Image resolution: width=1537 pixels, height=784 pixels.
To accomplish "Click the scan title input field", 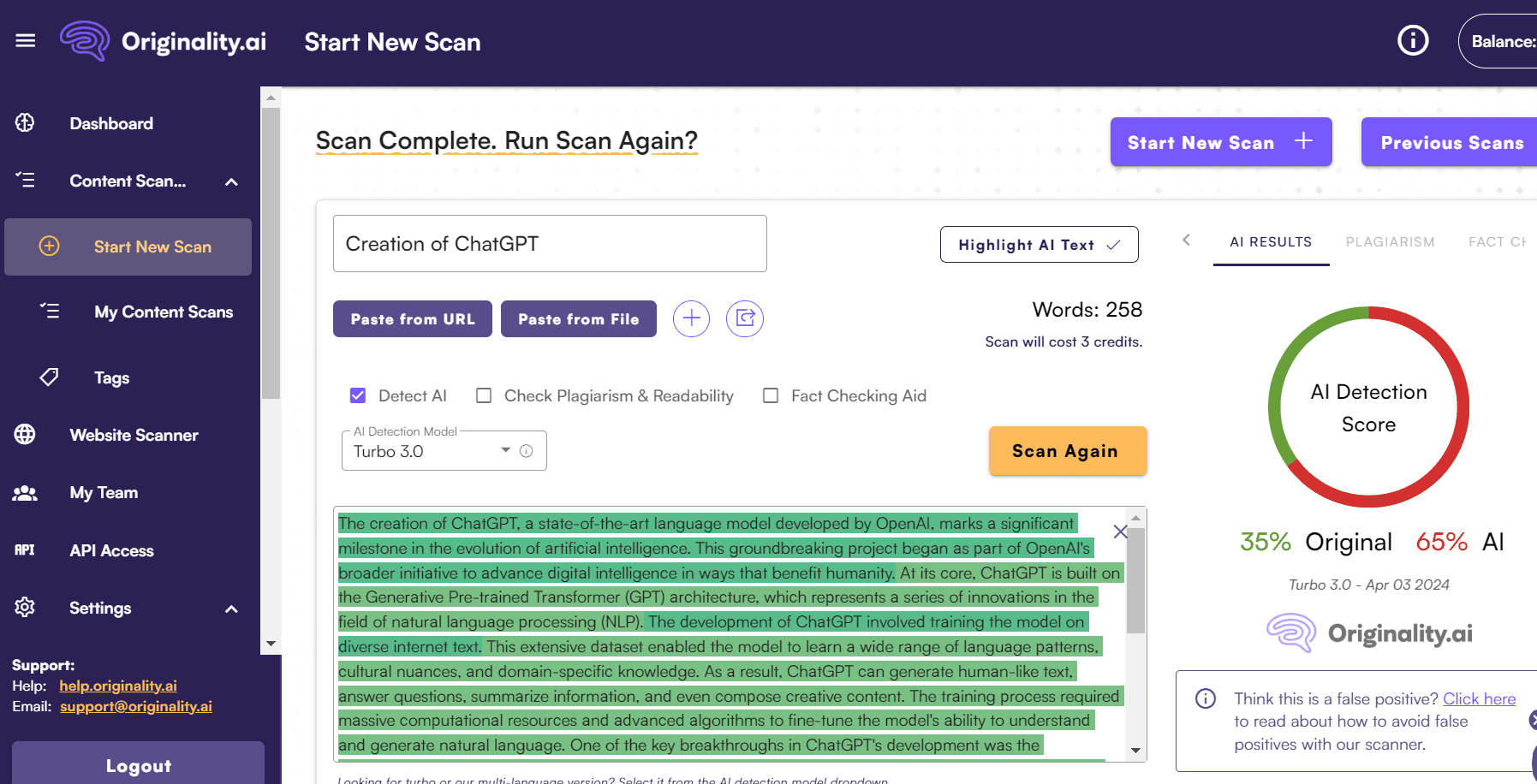I will pyautogui.click(x=550, y=244).
